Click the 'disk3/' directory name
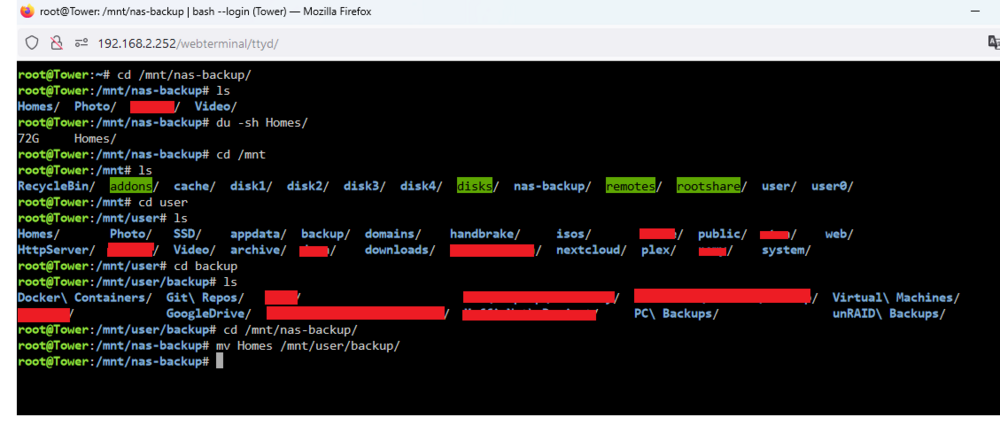The width and height of the screenshot is (1000, 425). pyautogui.click(x=365, y=186)
